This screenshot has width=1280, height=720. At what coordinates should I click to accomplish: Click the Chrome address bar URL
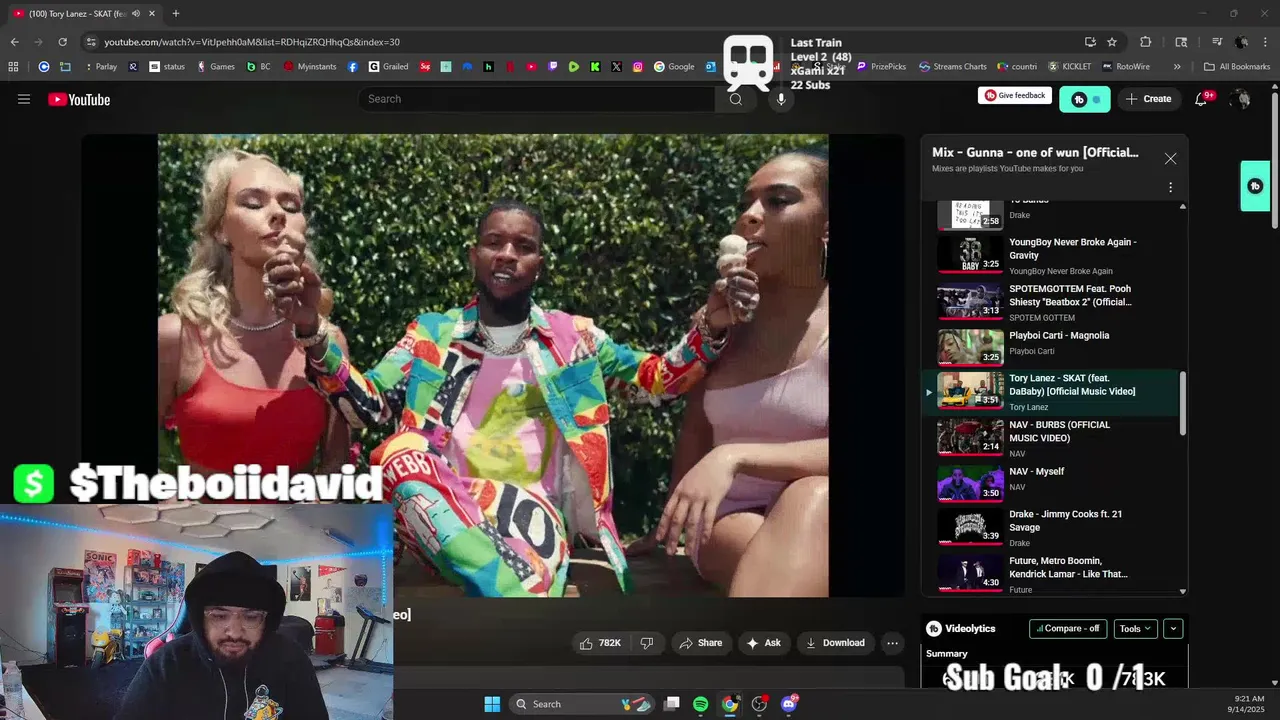click(x=252, y=42)
